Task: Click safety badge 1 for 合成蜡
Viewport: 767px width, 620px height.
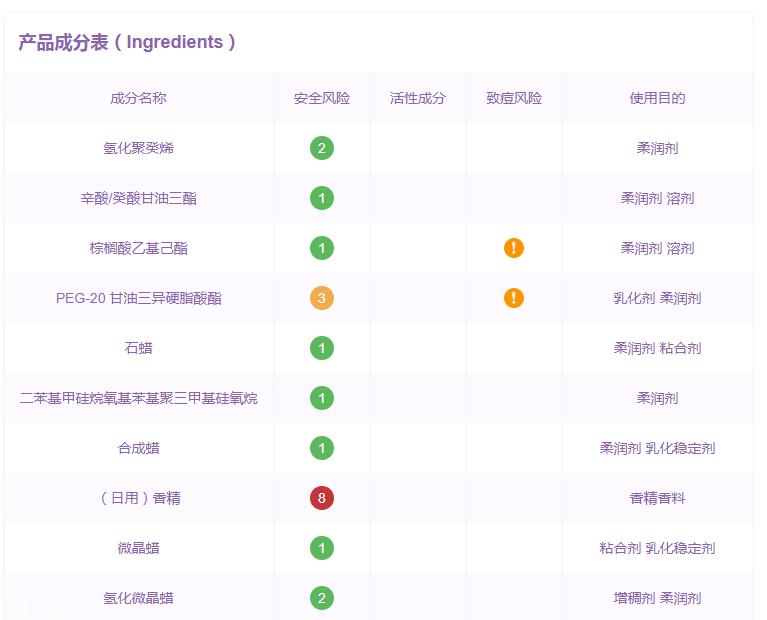Action: 322,448
